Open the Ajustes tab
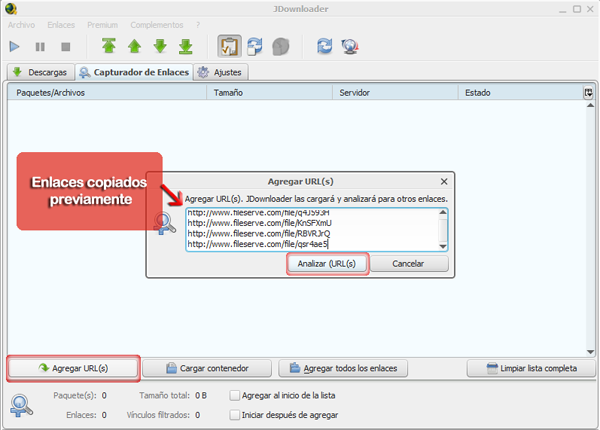The height and width of the screenshot is (430, 600). 220,72
